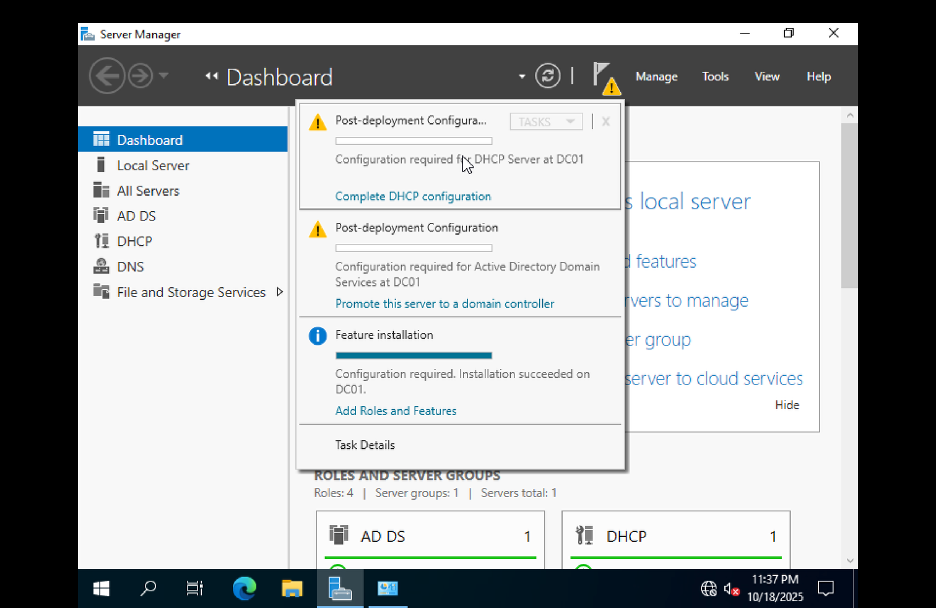This screenshot has height=608, width=936.
Task: Open File Explorer from the taskbar
Action: coord(291,588)
